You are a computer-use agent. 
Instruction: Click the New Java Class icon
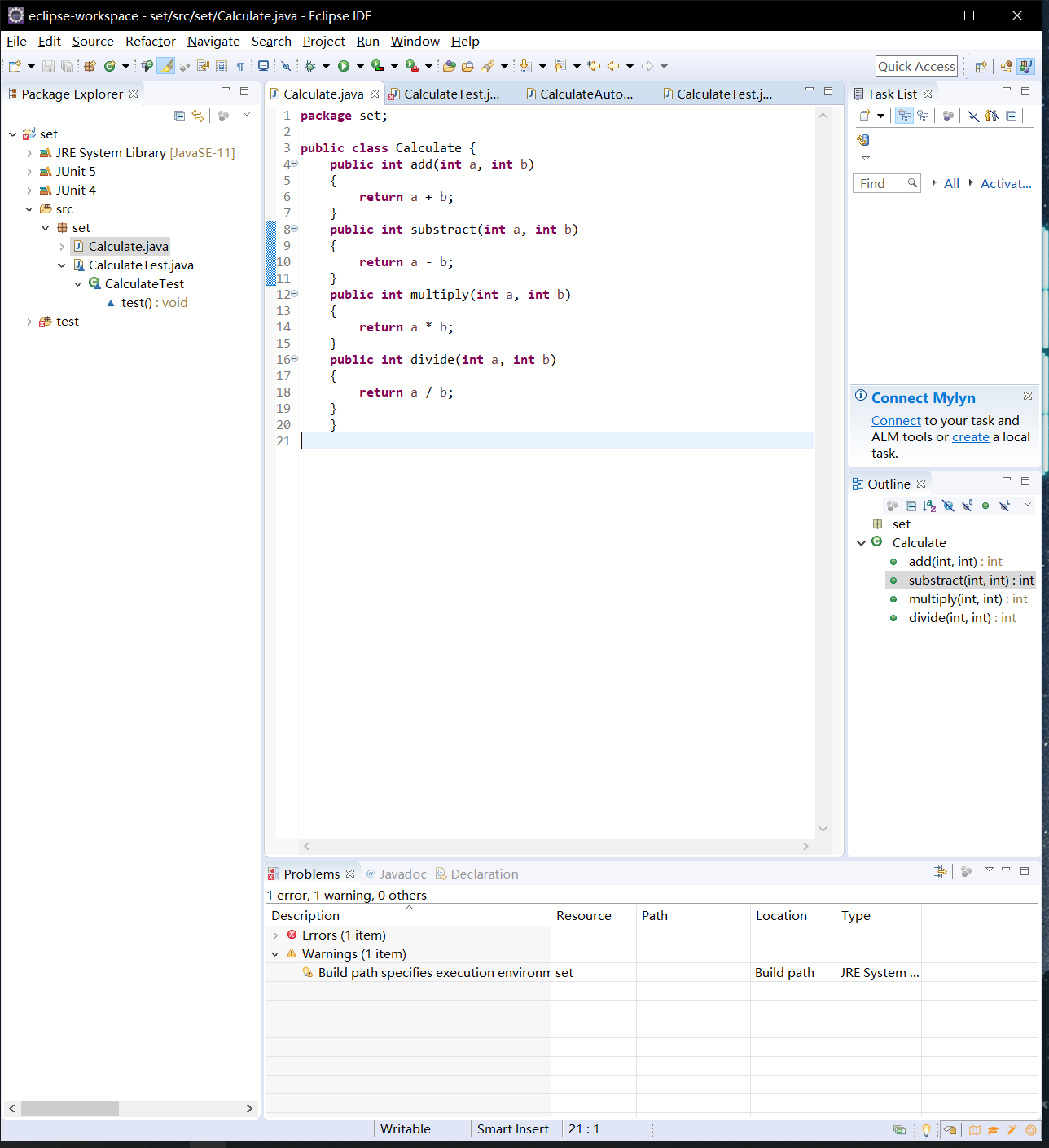coord(109,66)
